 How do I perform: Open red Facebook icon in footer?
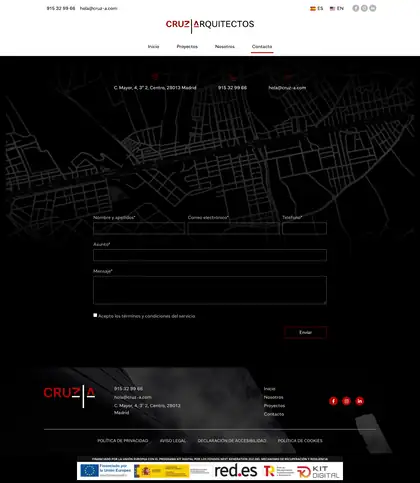(333, 401)
